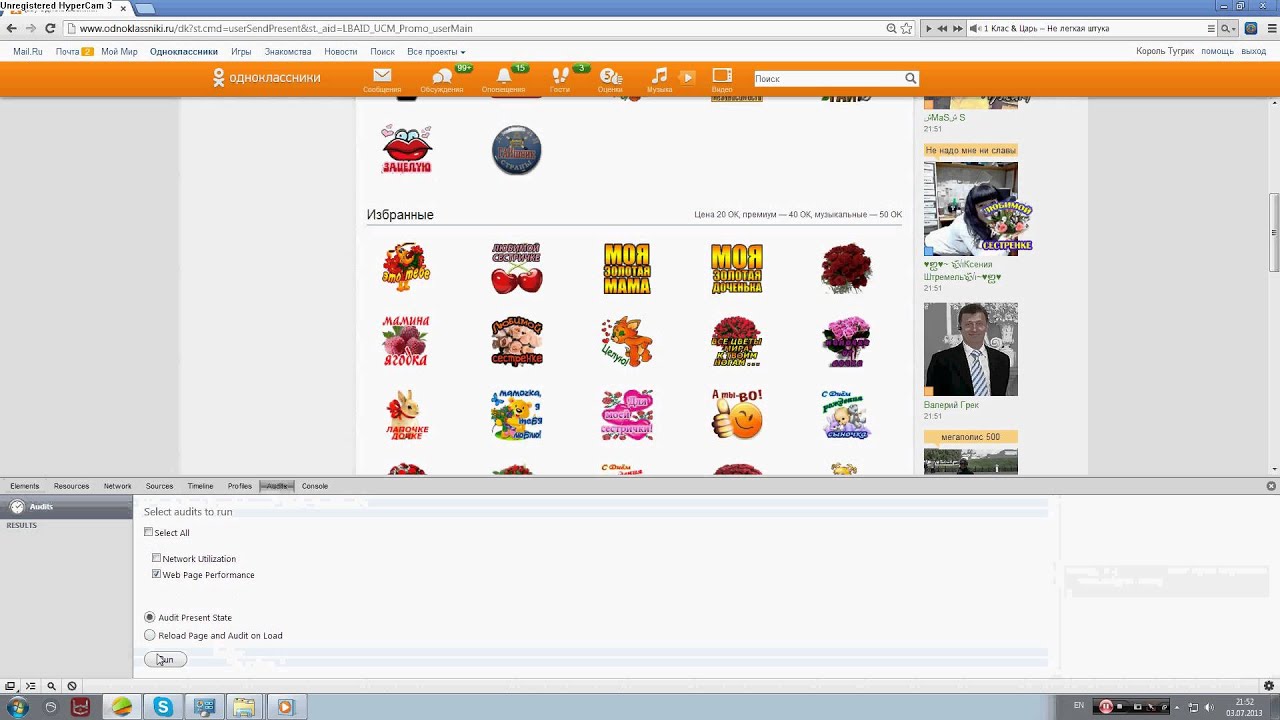Open Skype from the taskbar

pos(162,707)
